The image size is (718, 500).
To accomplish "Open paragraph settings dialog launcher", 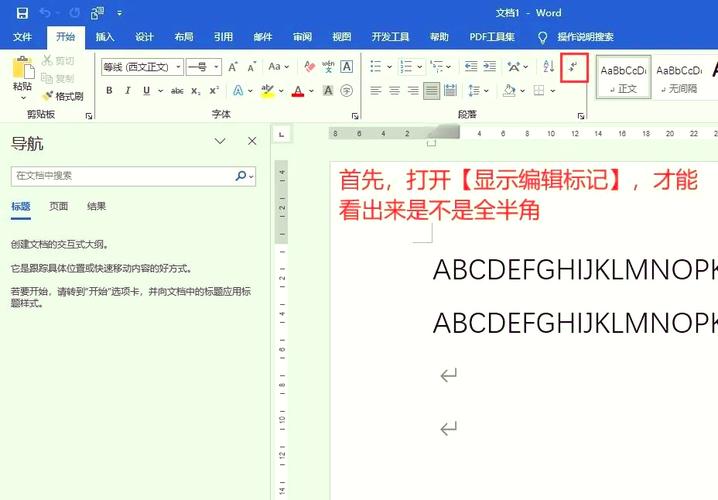I will (x=581, y=116).
